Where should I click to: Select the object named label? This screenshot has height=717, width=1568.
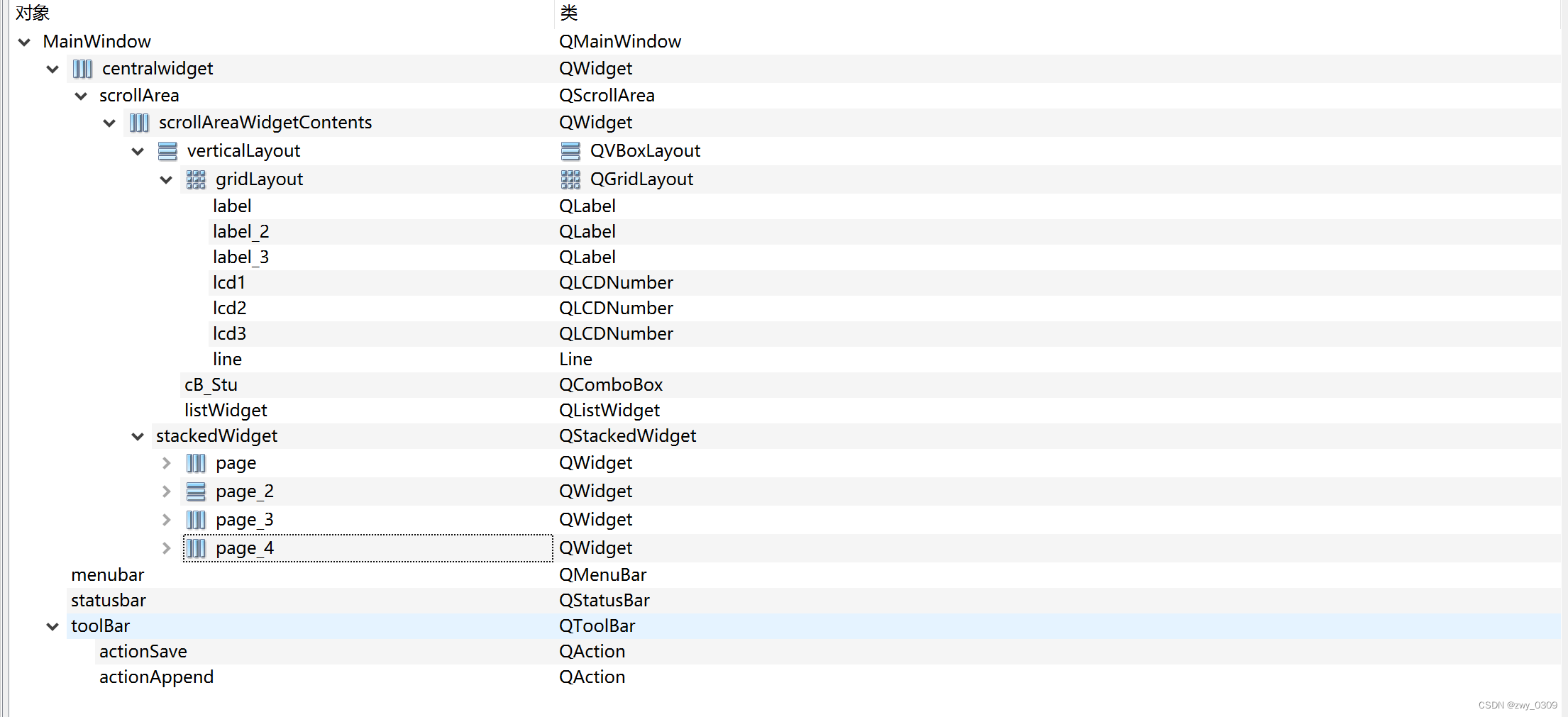[232, 206]
